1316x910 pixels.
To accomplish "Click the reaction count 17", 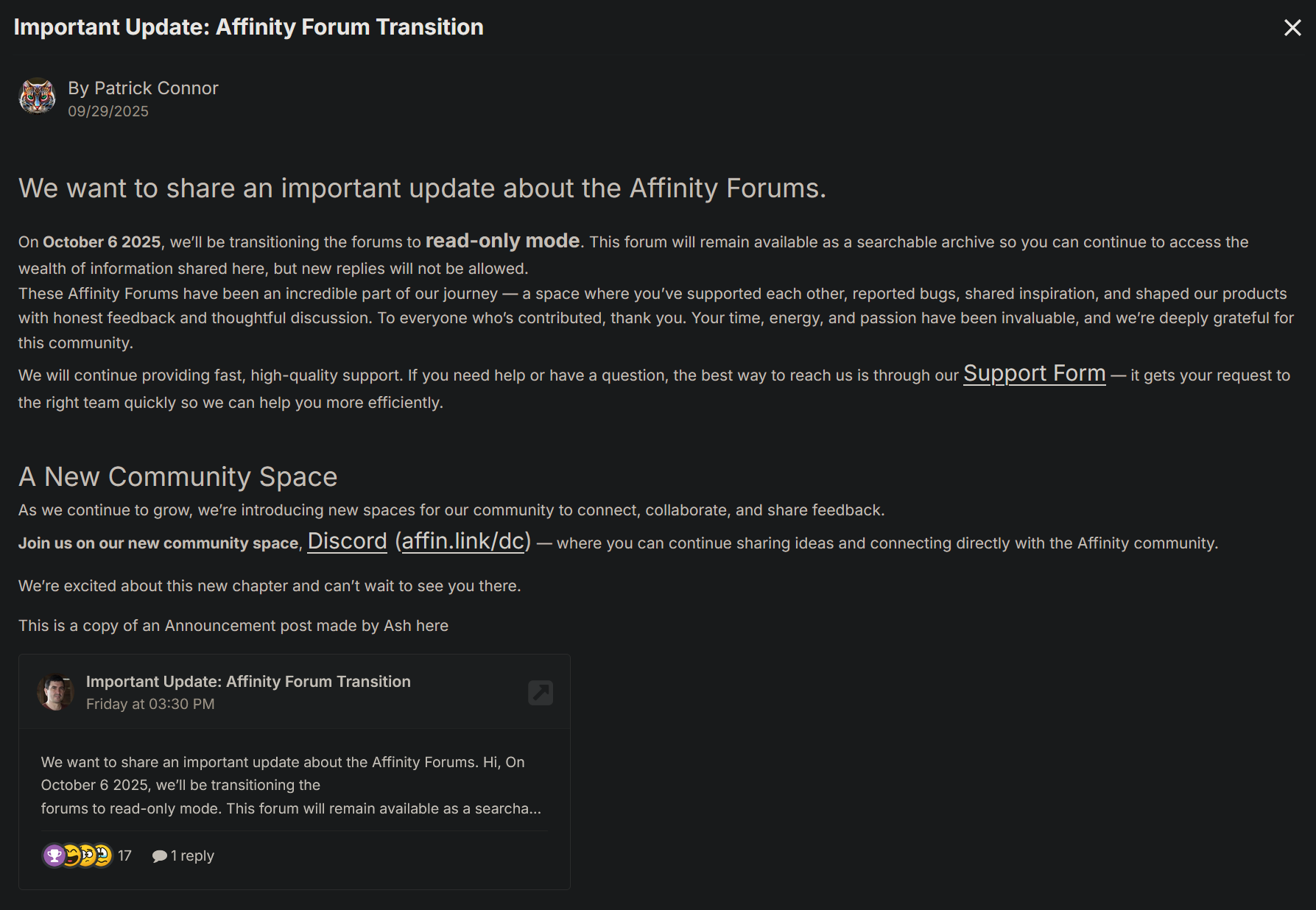I will 124,856.
